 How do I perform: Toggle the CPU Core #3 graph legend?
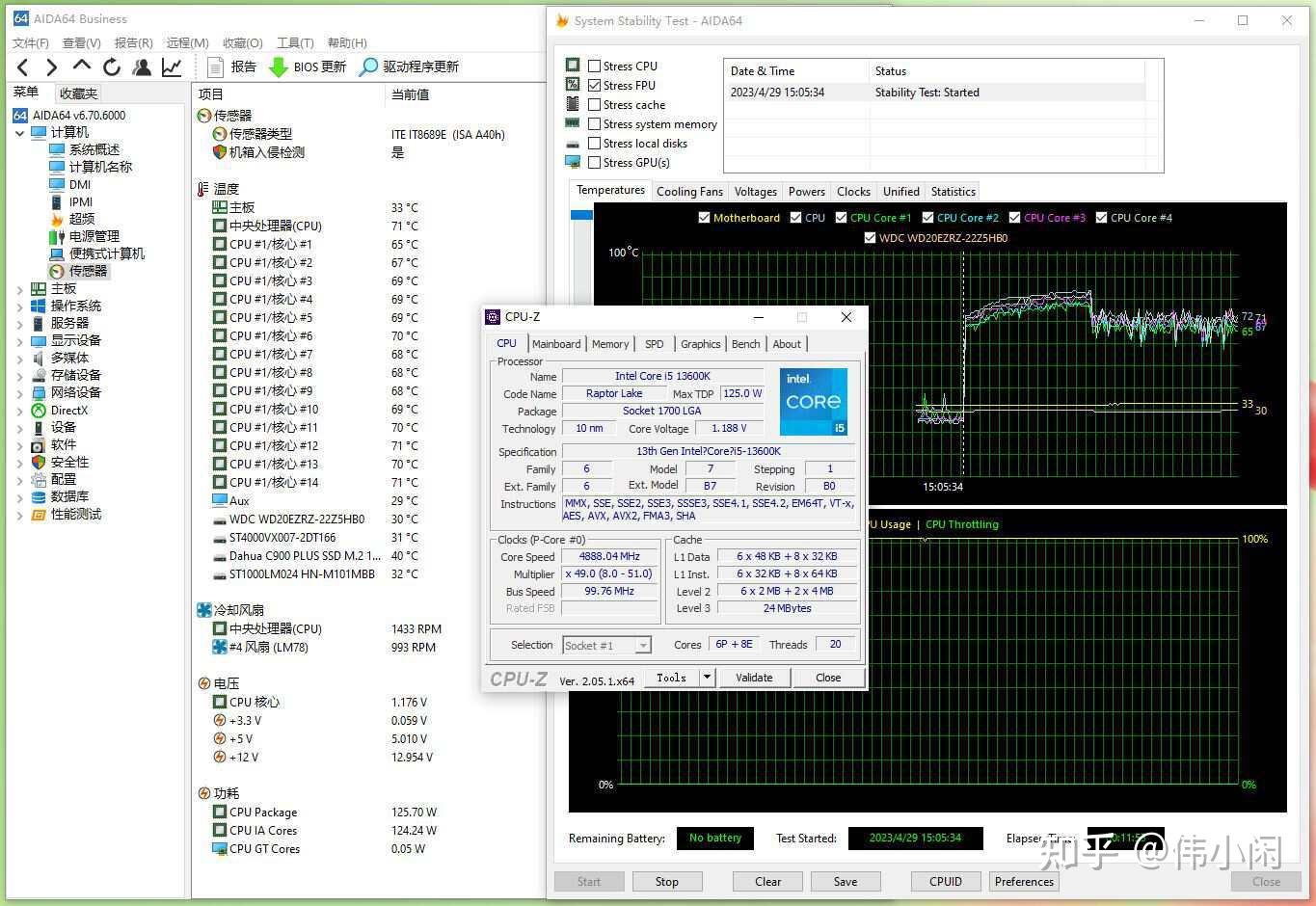click(x=1015, y=218)
